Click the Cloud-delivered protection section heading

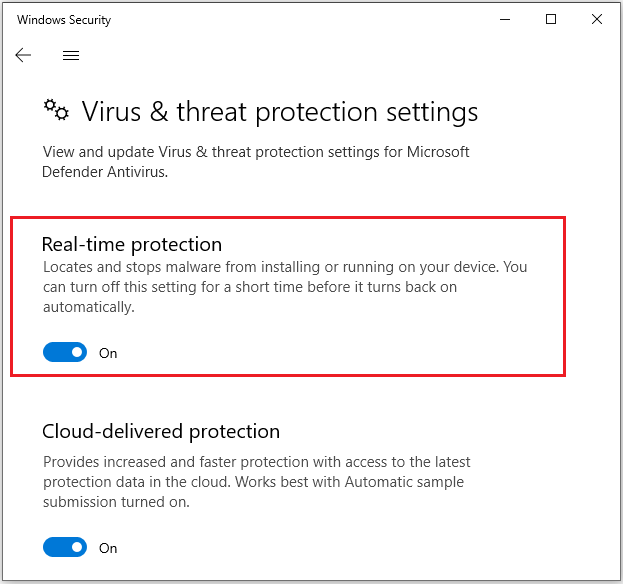(x=161, y=432)
